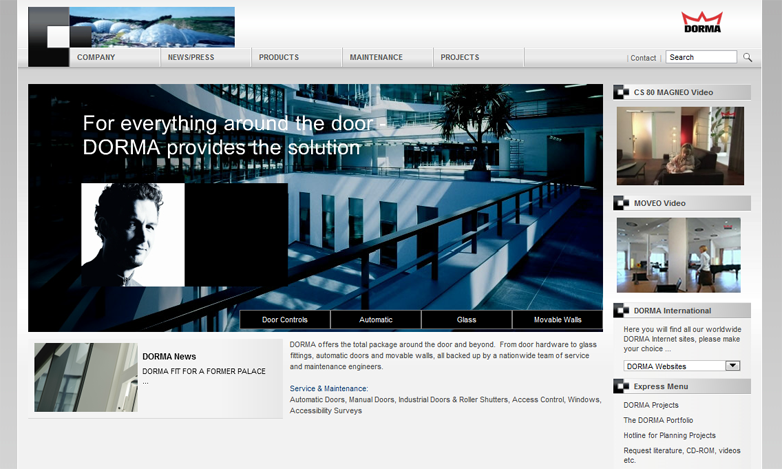Click the MOVEO Video title
This screenshot has height=469, width=782.
pyautogui.click(x=659, y=203)
